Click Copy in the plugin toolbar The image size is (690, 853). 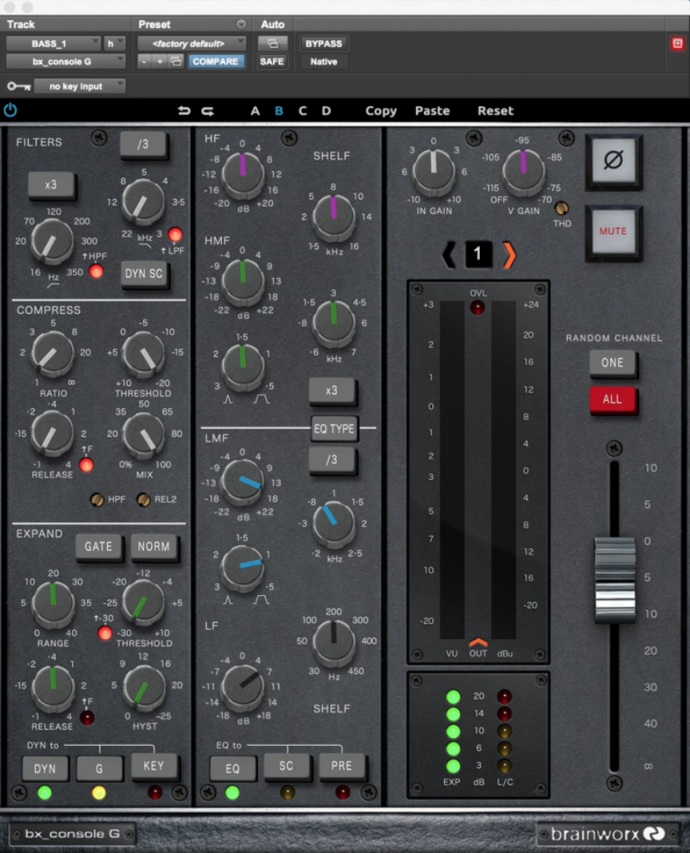(x=381, y=111)
